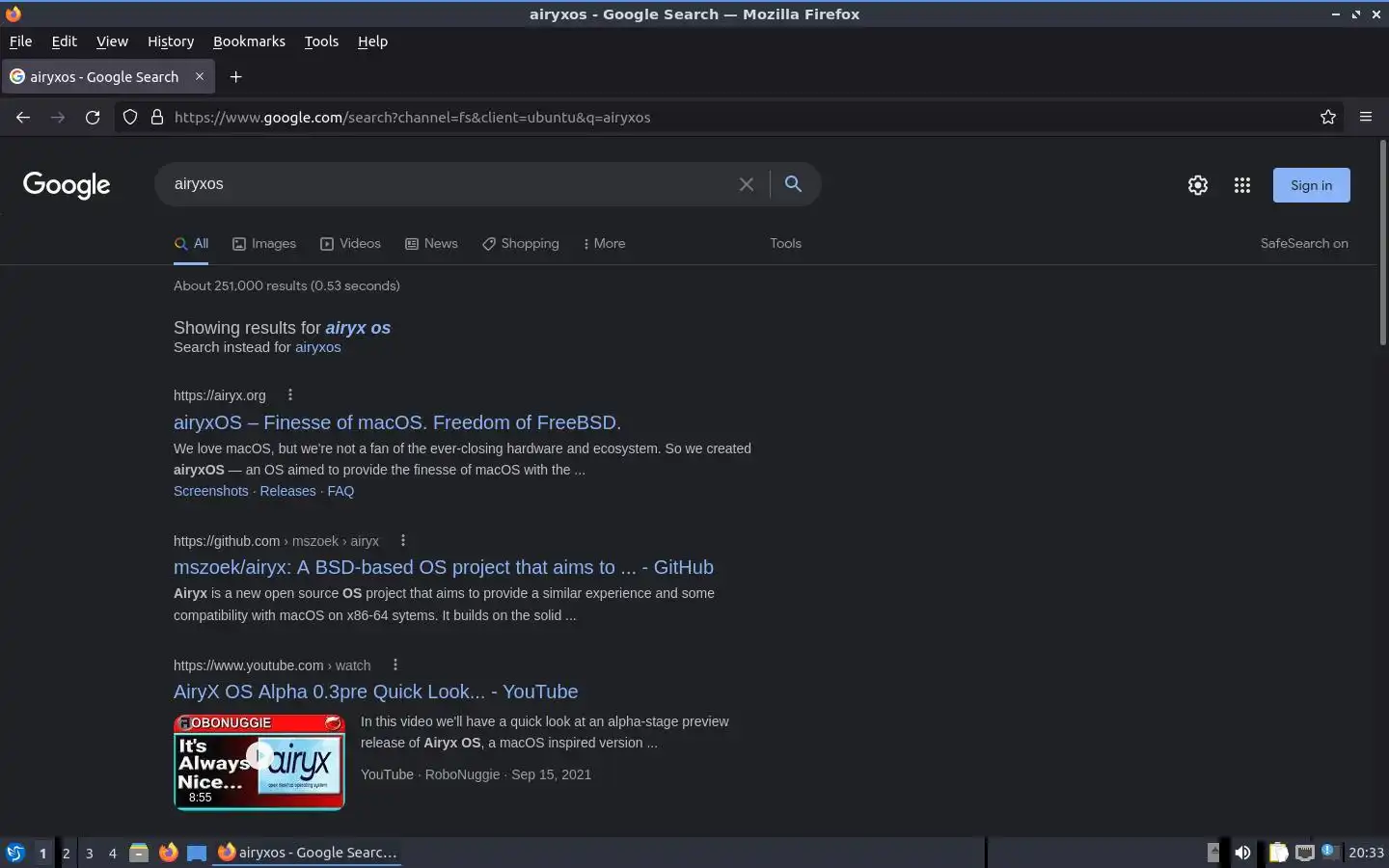The image size is (1389, 868).
Task: Switch to virtual desktop 2
Action: click(66, 853)
